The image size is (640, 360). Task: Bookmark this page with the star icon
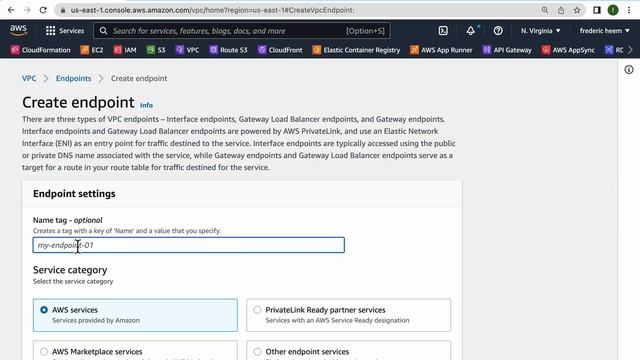[577, 10]
